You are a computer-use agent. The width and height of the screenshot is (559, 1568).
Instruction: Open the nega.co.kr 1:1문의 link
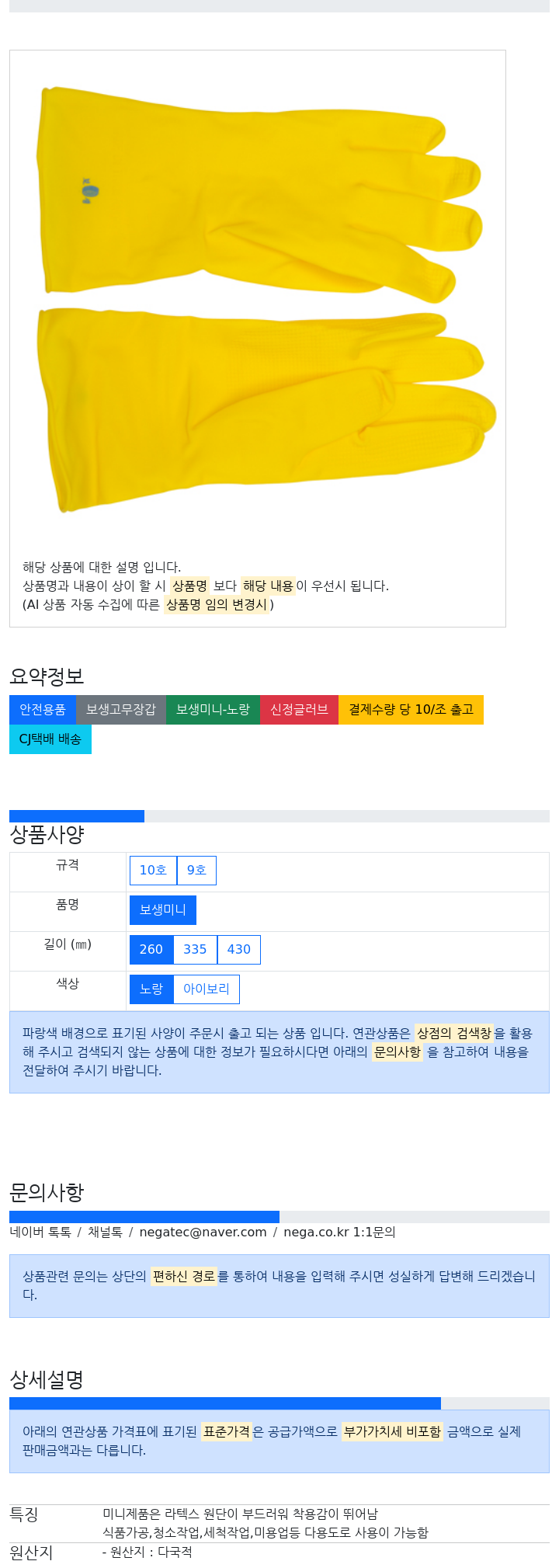339,1232
